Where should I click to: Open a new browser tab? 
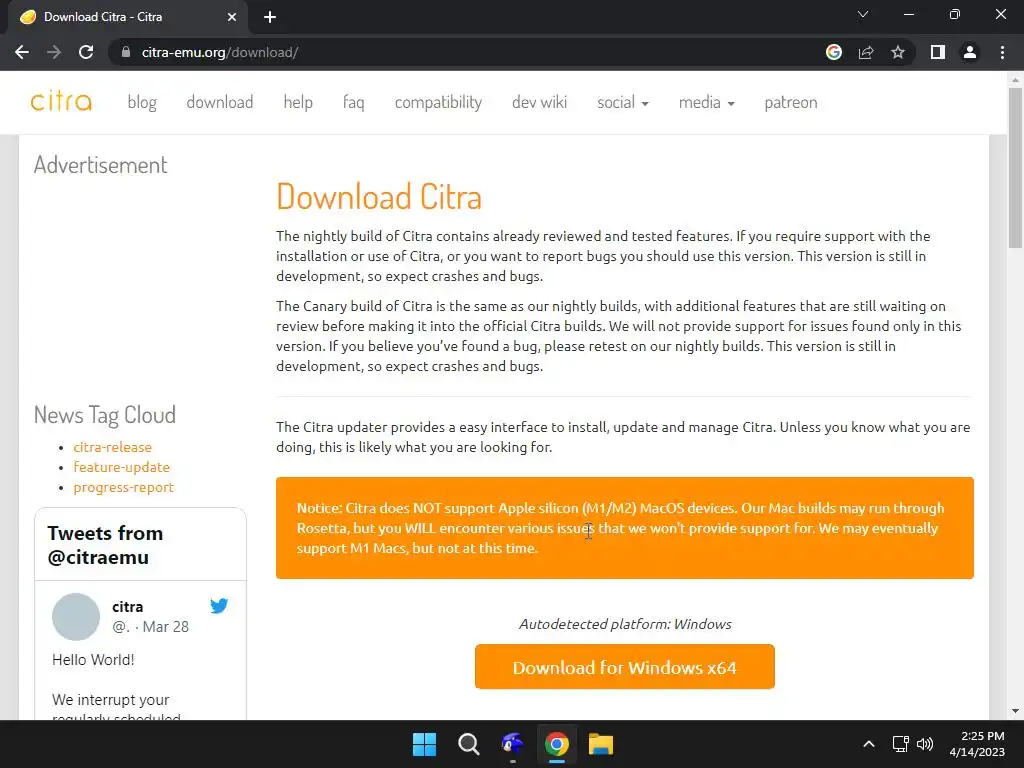point(270,17)
